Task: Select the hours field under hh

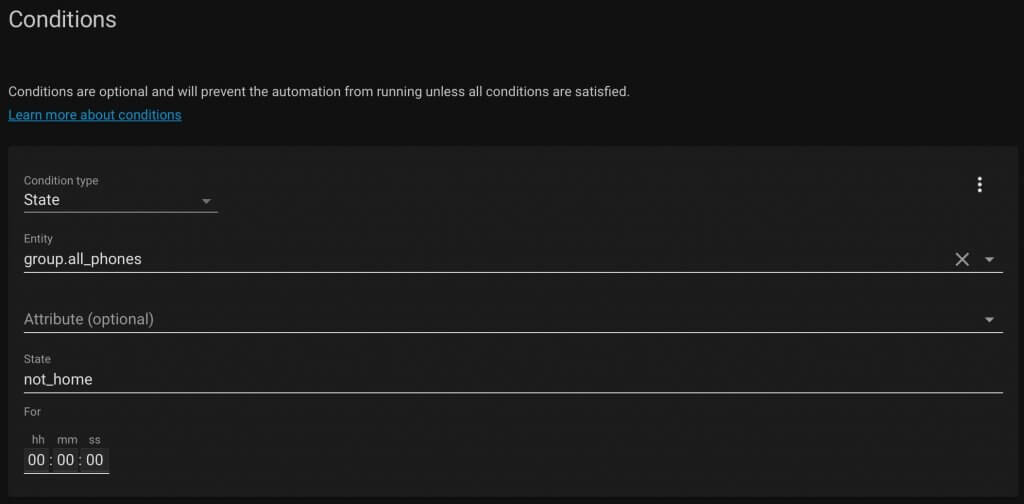Action: (37, 460)
